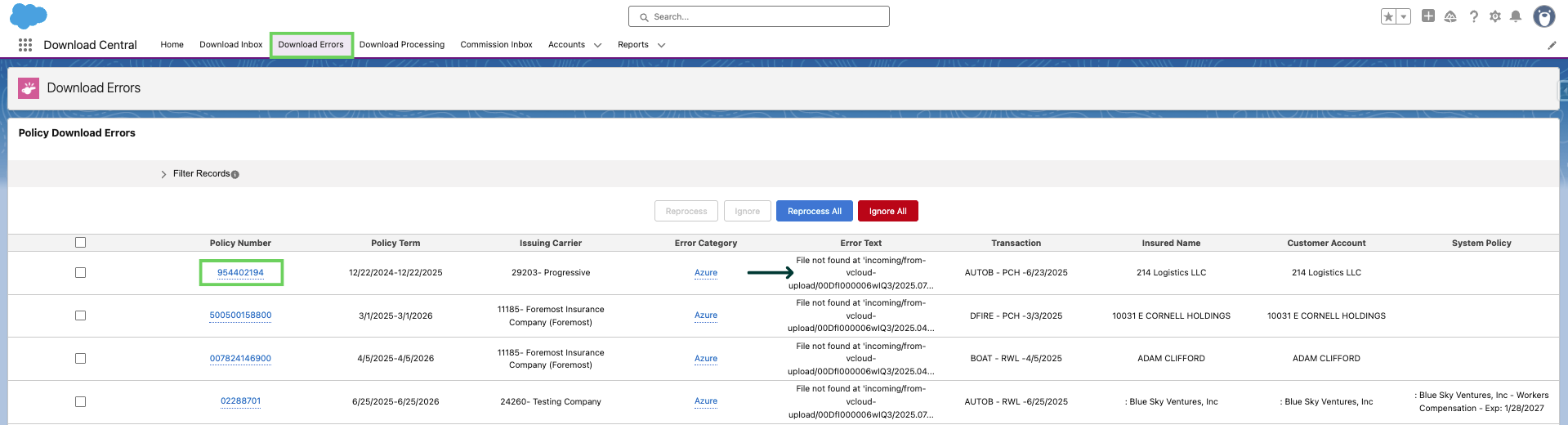1568x425 pixels.
Task: Click the 'AUTOB - PCH -6/23/2025' transaction cell
Action: tap(1016, 273)
